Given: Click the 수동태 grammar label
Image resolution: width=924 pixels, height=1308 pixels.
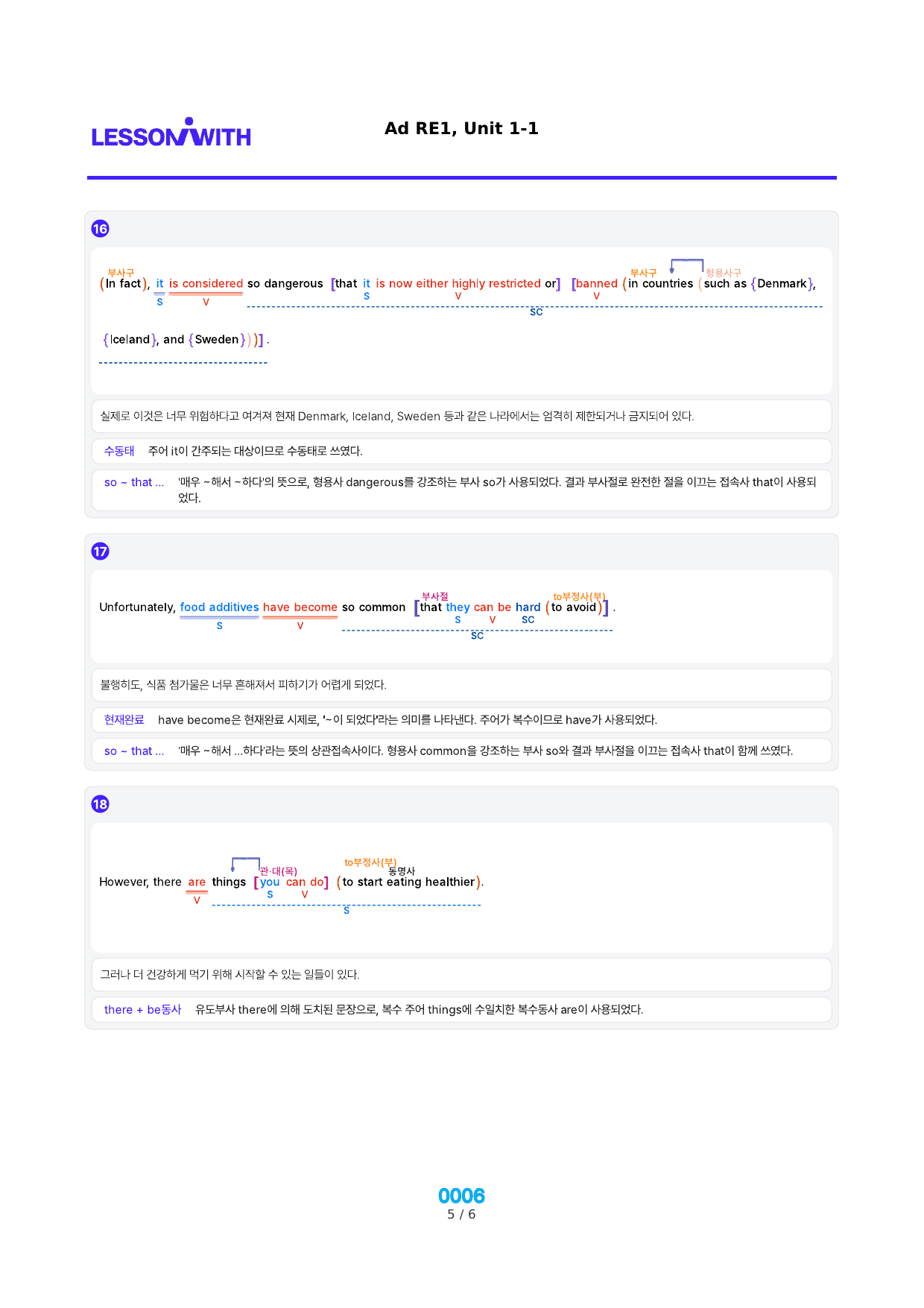Looking at the screenshot, I should pos(119,451).
